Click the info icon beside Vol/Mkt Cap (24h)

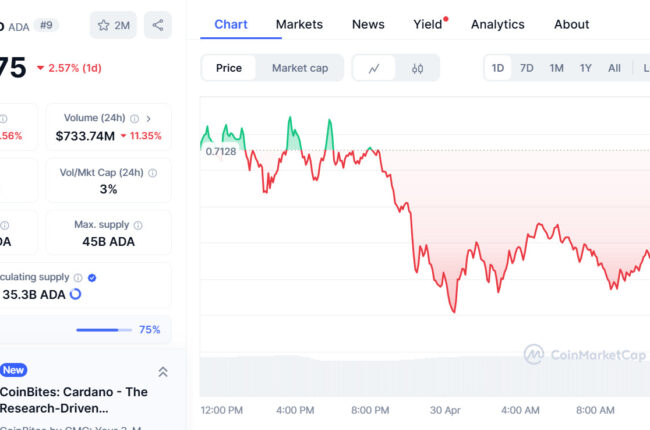tap(153, 173)
